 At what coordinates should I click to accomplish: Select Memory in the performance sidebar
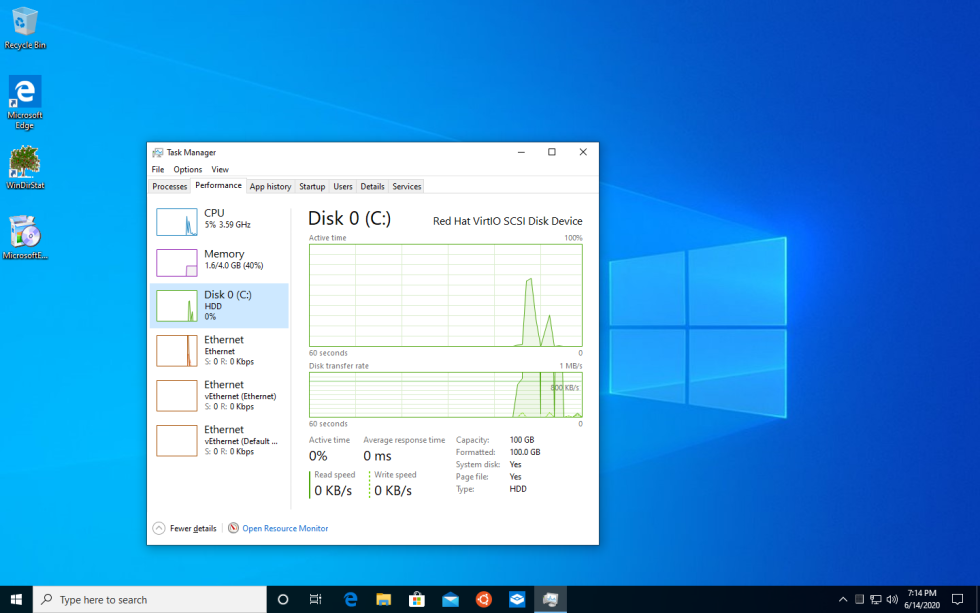coord(219,263)
